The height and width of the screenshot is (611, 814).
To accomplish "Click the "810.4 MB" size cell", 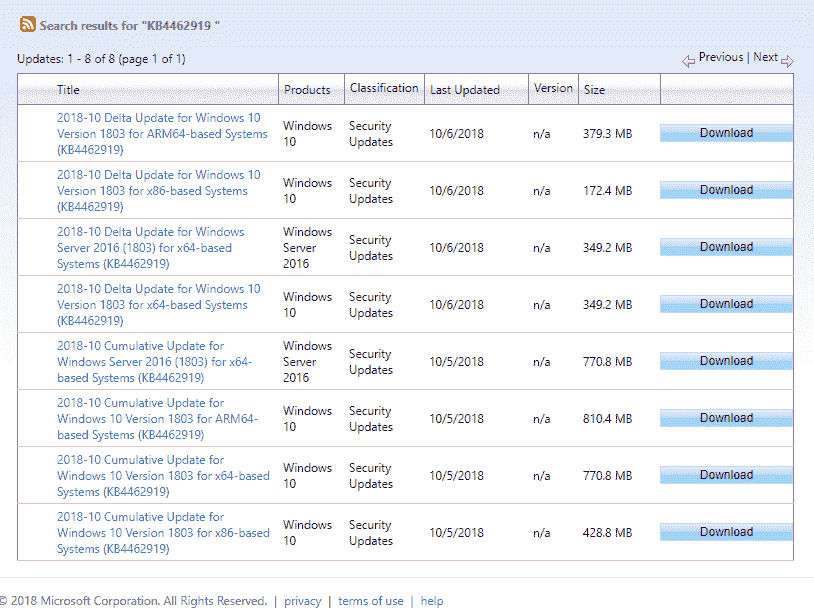I will (x=607, y=419).
